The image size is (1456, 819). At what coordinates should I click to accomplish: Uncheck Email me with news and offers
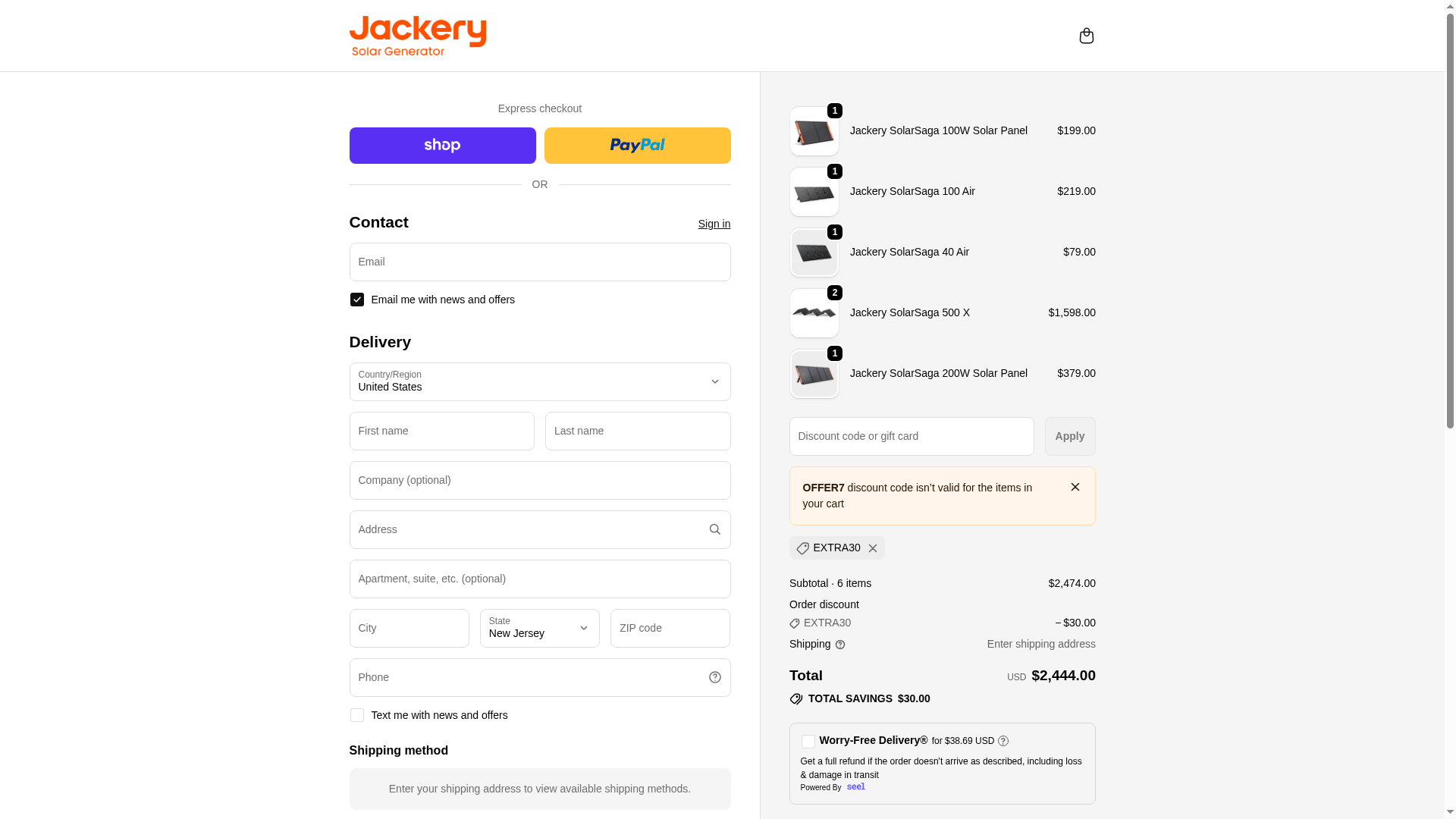(357, 300)
